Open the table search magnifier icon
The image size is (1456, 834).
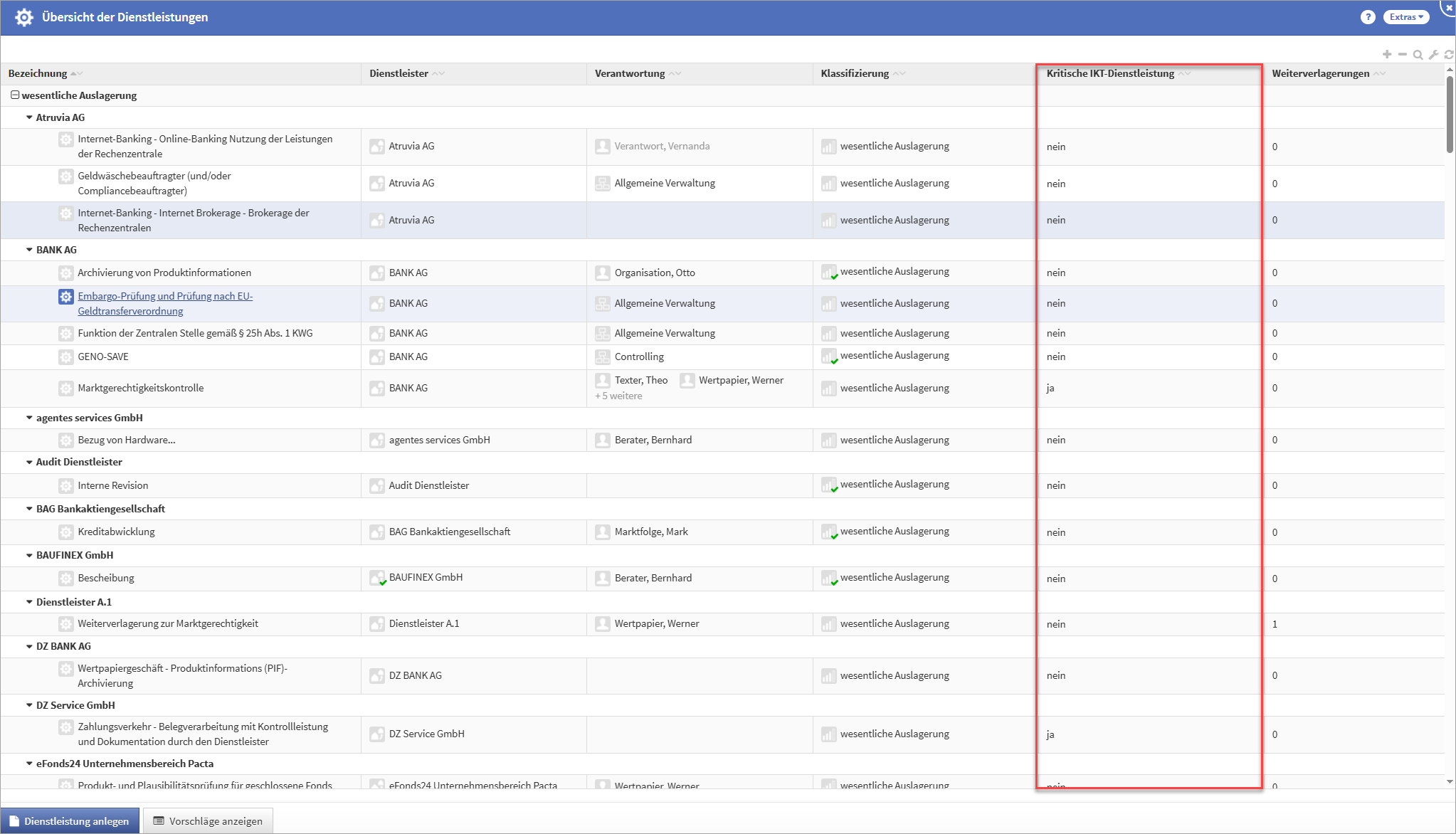tap(1418, 55)
